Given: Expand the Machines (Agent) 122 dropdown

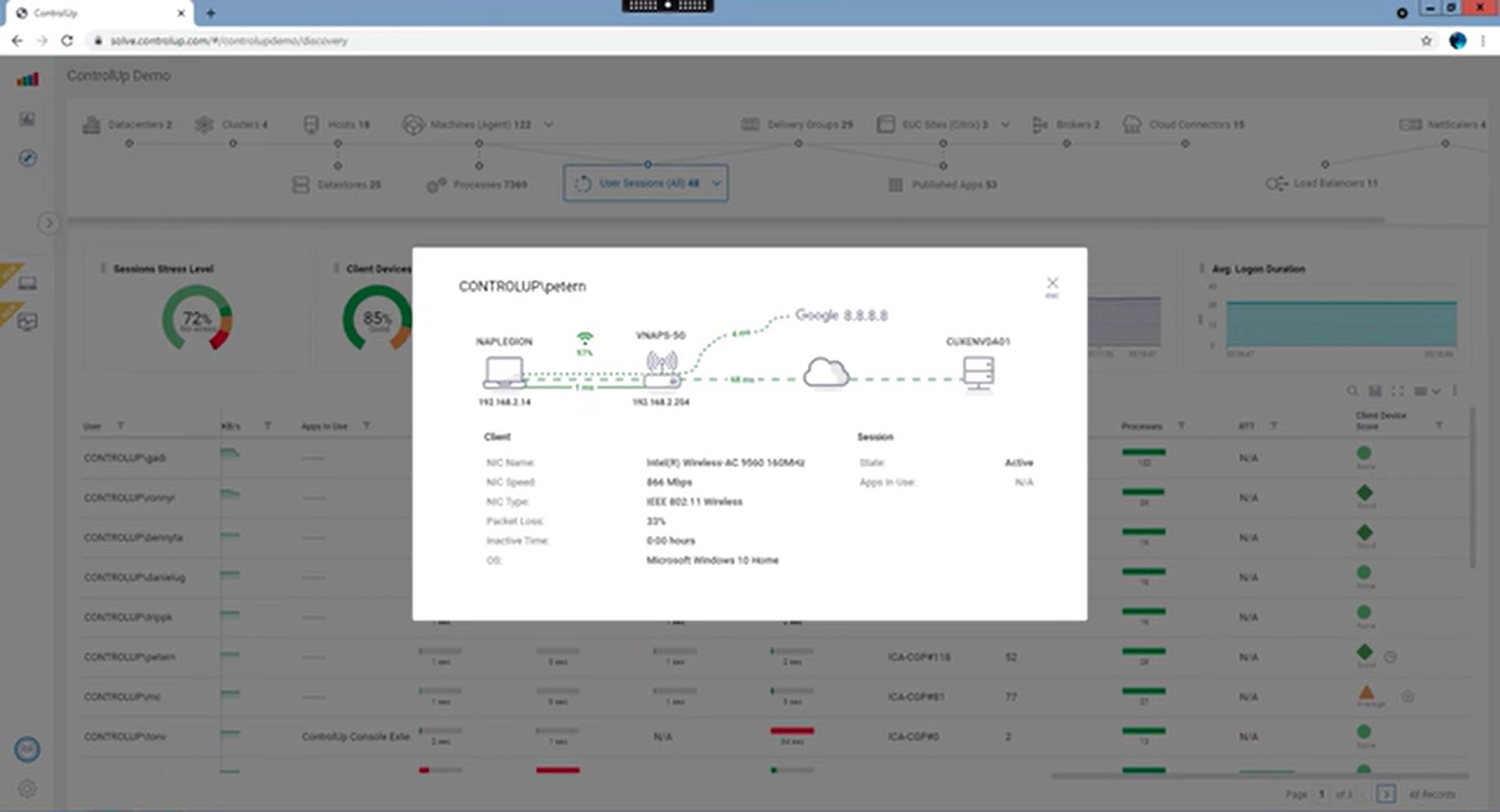Looking at the screenshot, I should point(548,124).
